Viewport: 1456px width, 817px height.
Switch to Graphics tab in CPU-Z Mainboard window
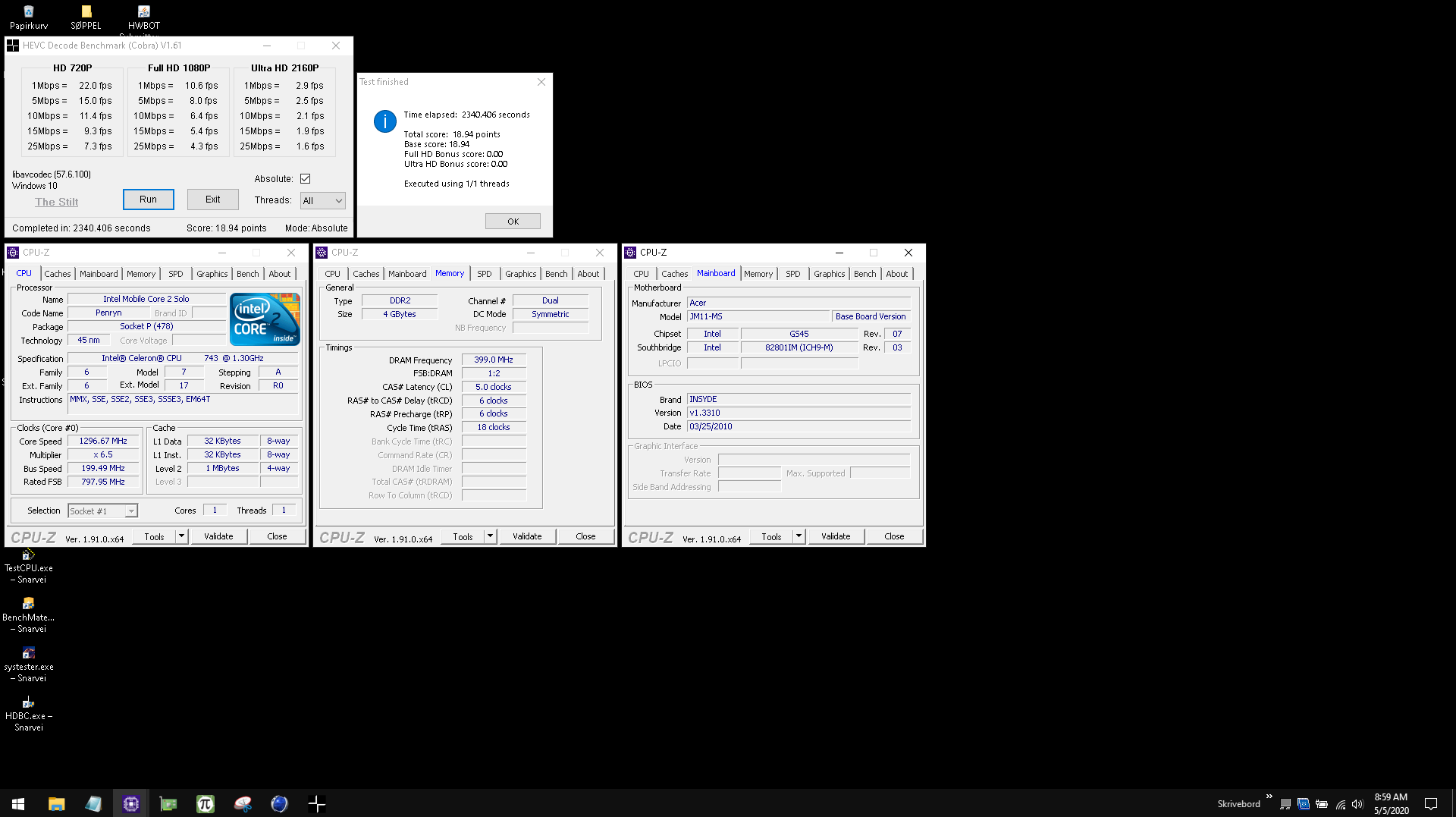coord(829,274)
